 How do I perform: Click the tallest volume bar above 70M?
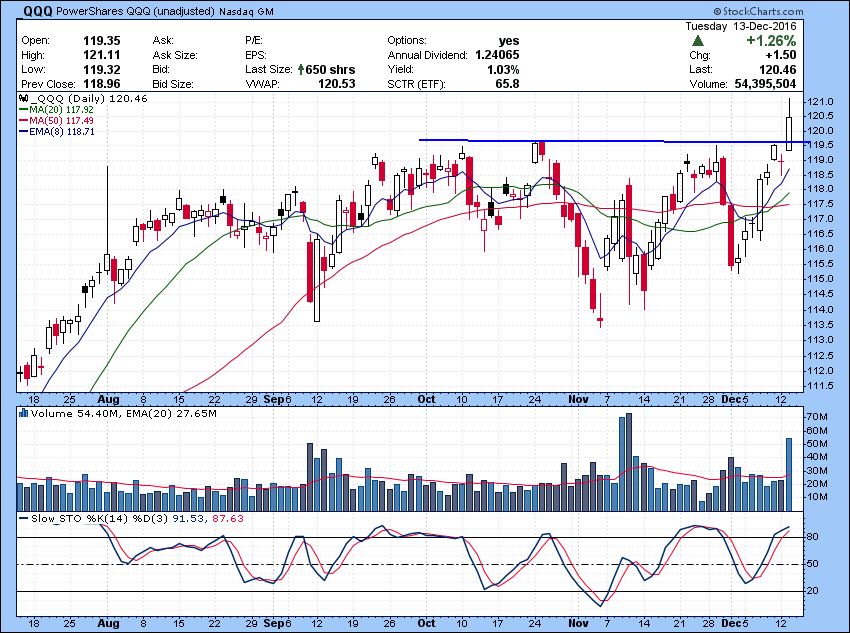(629, 462)
